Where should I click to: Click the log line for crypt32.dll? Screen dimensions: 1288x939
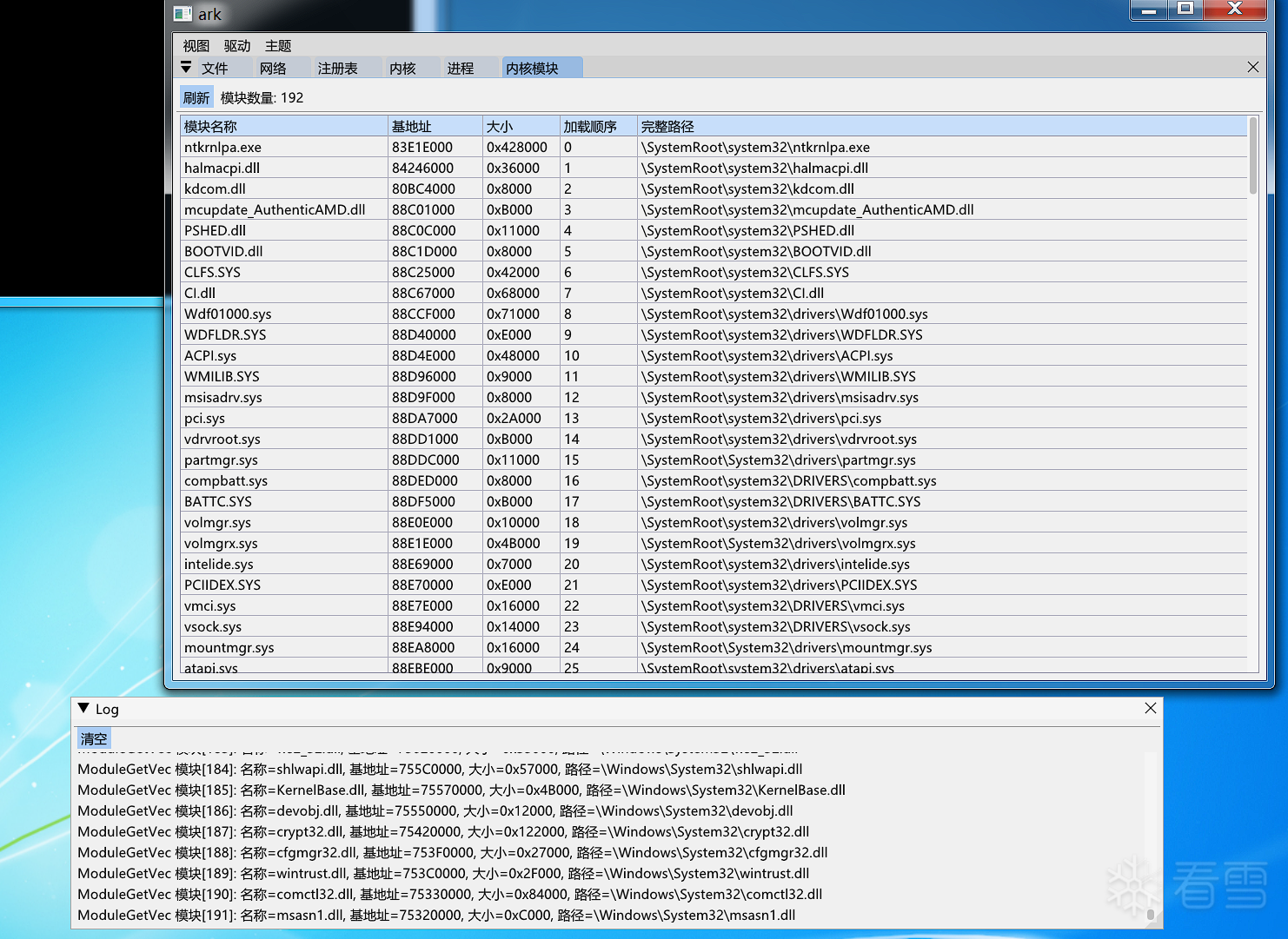443,831
